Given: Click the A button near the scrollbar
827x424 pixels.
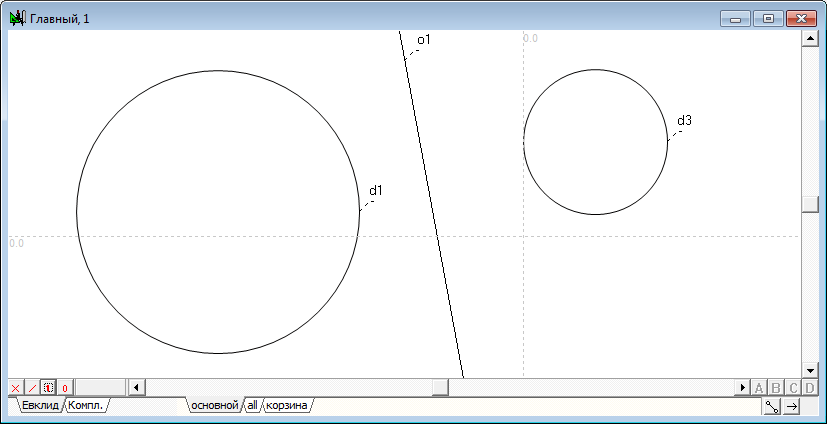Looking at the screenshot, I should tap(759, 388).
